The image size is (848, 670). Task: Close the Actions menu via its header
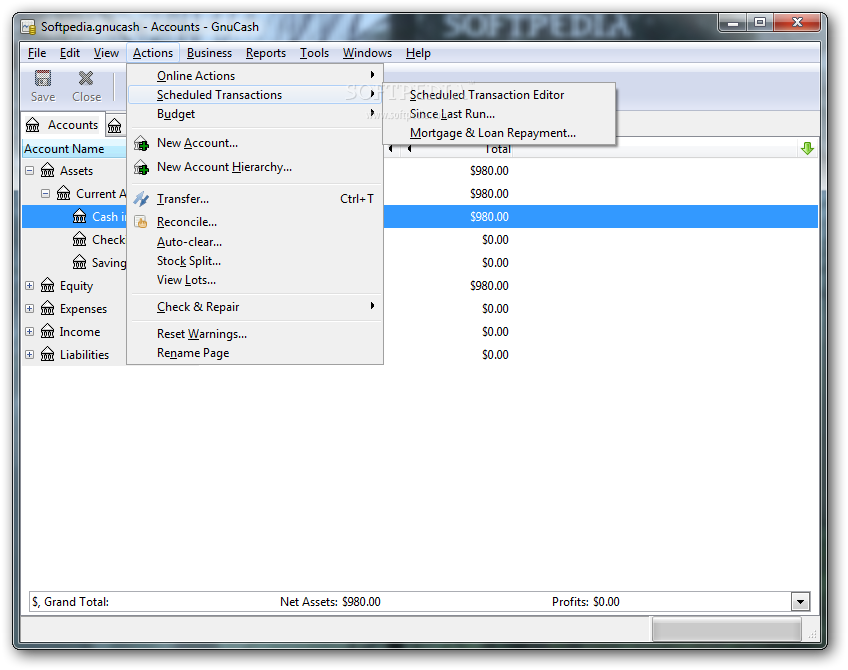point(153,53)
